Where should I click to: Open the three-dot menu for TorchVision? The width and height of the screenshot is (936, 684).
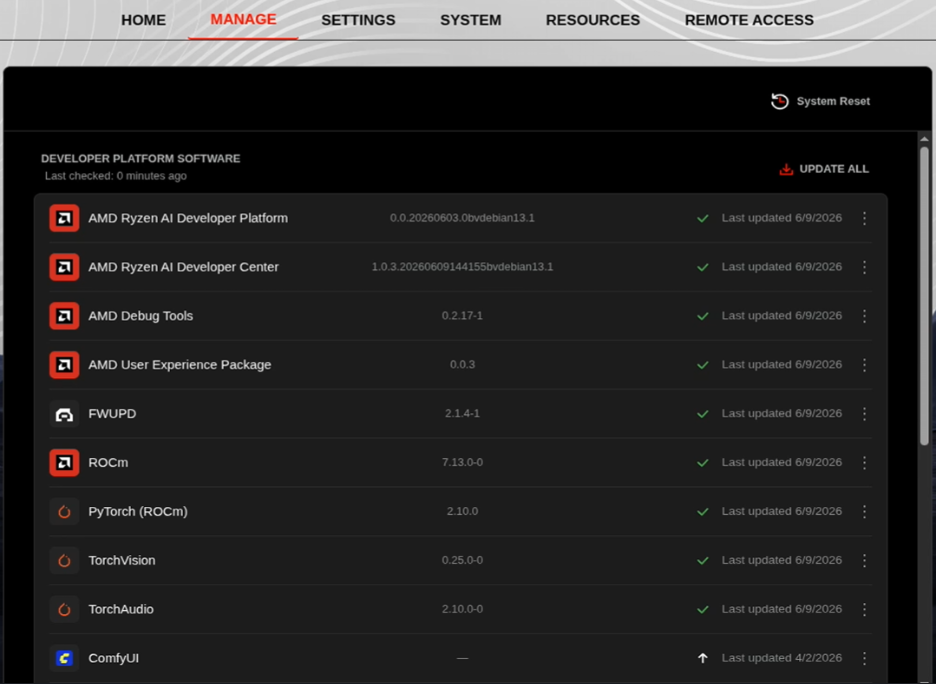(864, 561)
